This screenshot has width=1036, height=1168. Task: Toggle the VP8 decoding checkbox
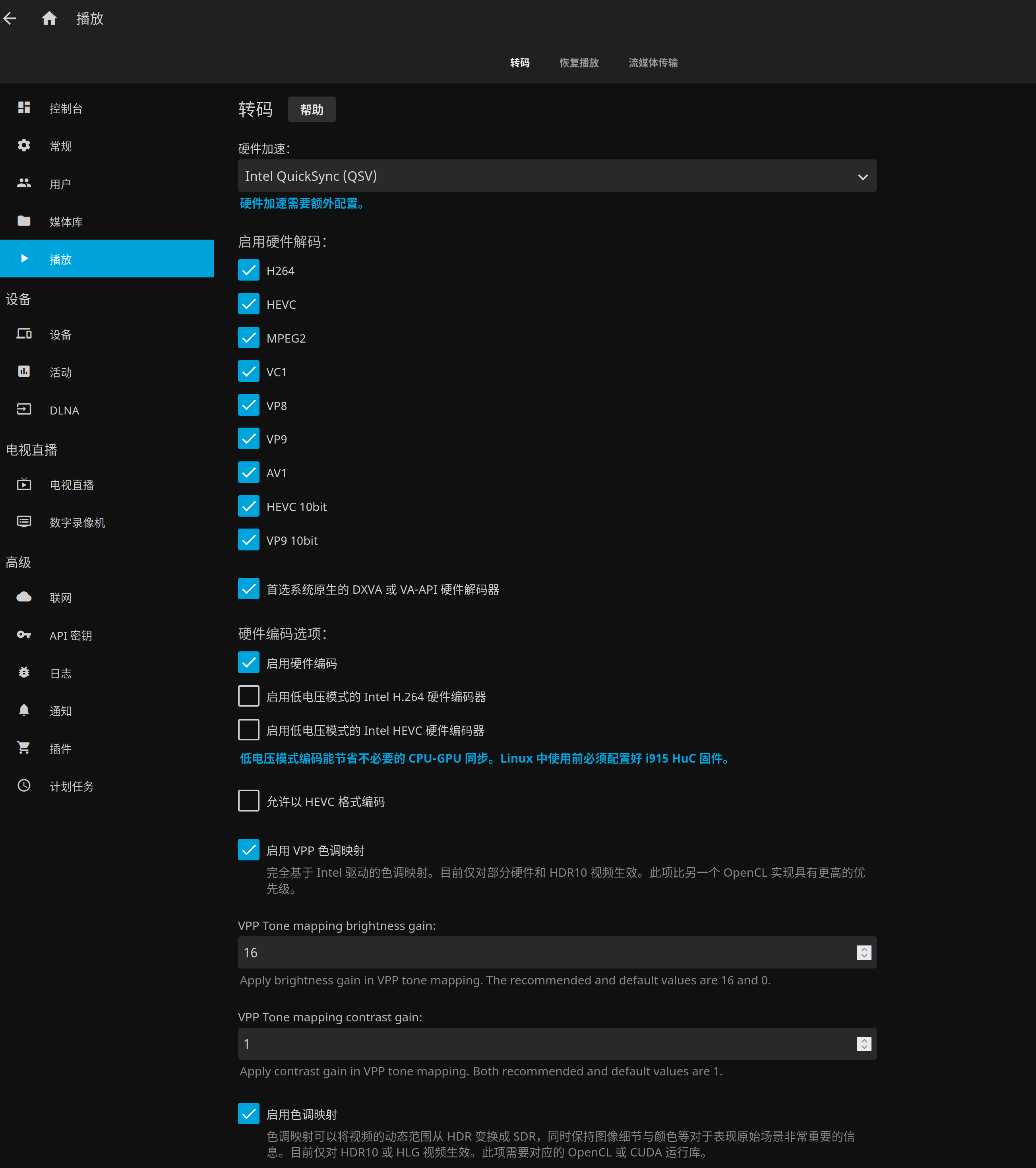[249, 405]
